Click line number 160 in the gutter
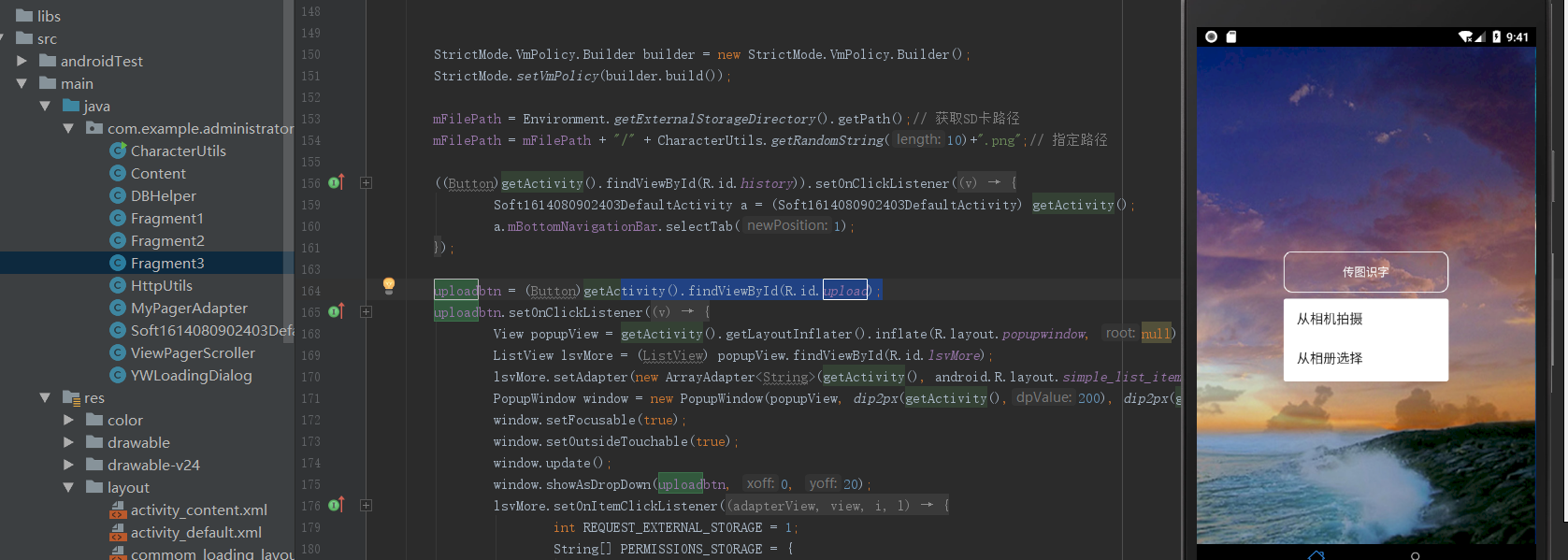This screenshot has height=560, width=1568. (310, 226)
